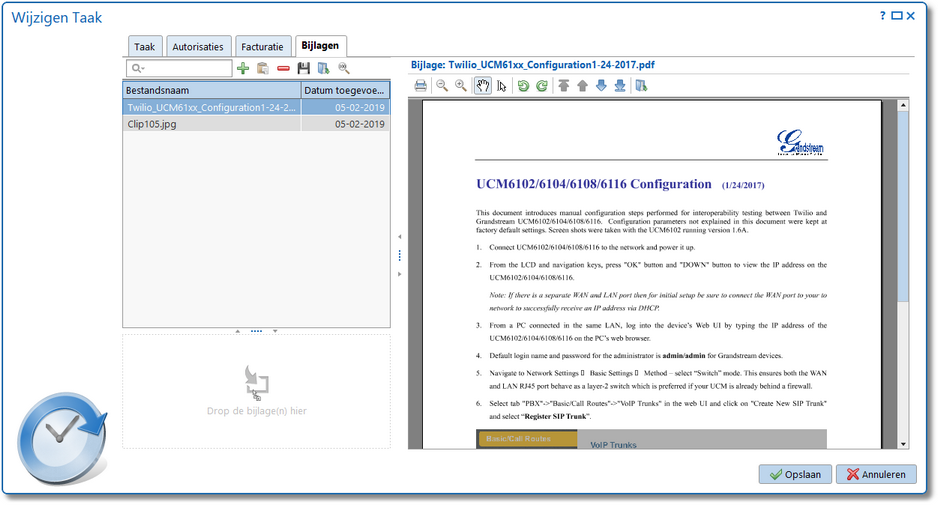
Task: Go to the next page
Action: point(601,86)
